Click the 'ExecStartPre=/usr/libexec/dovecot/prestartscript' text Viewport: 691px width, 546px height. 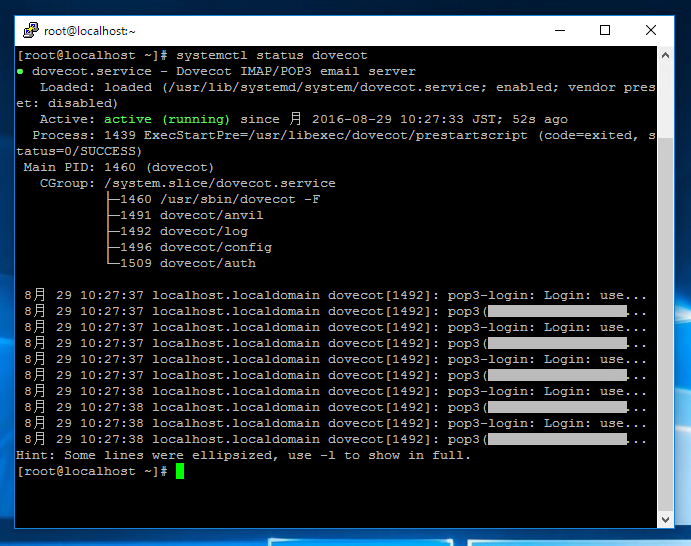336,135
